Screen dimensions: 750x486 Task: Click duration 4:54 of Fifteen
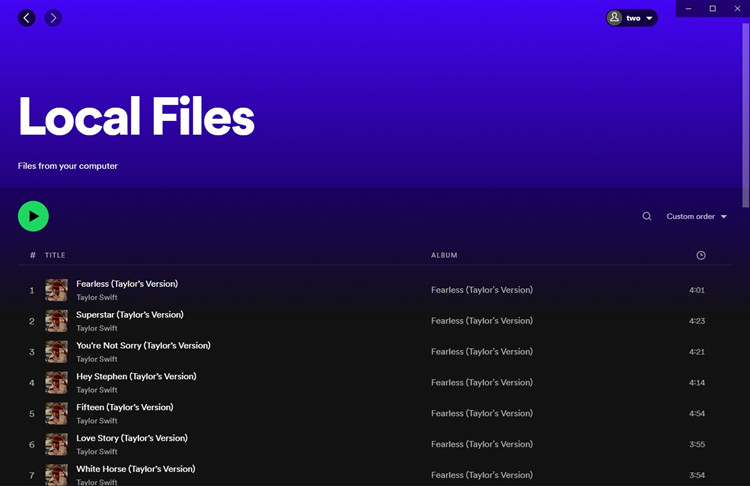(x=697, y=413)
